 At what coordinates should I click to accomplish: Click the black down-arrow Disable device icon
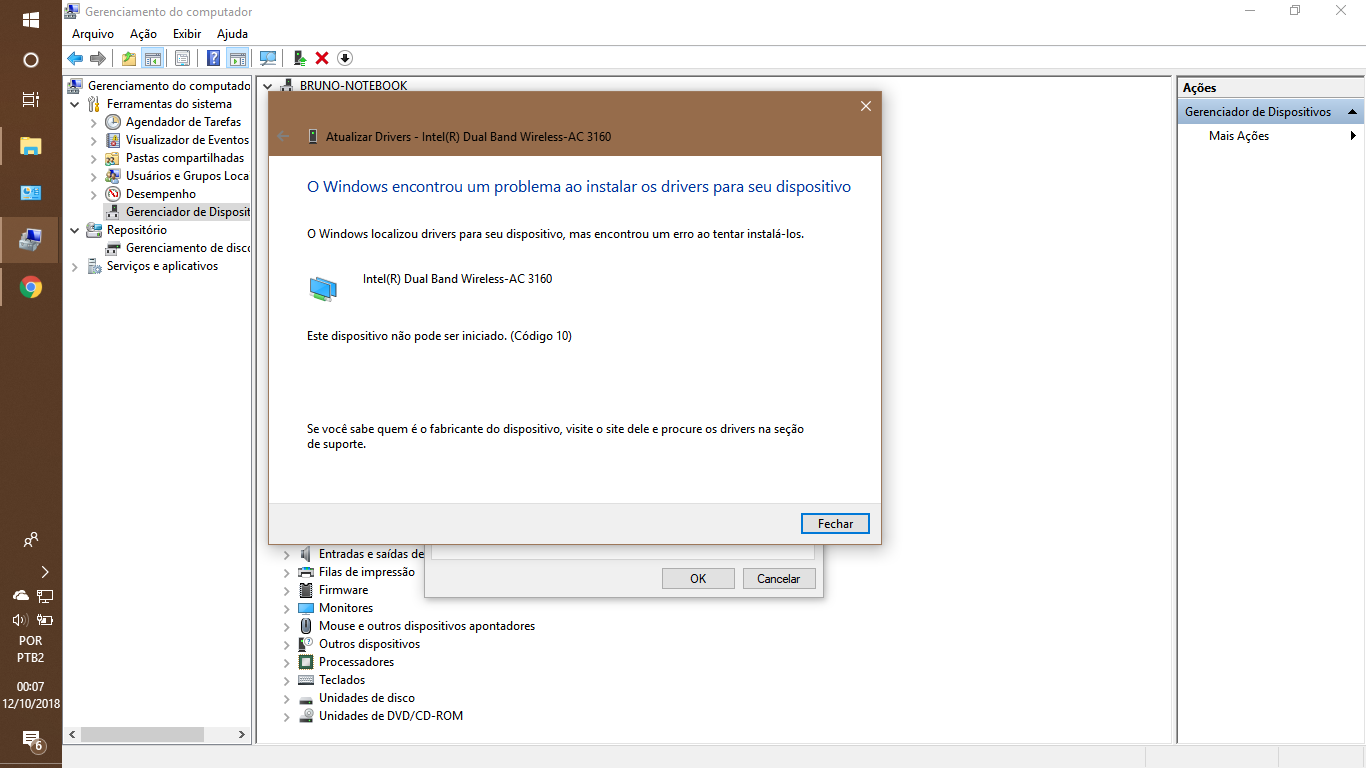345,58
